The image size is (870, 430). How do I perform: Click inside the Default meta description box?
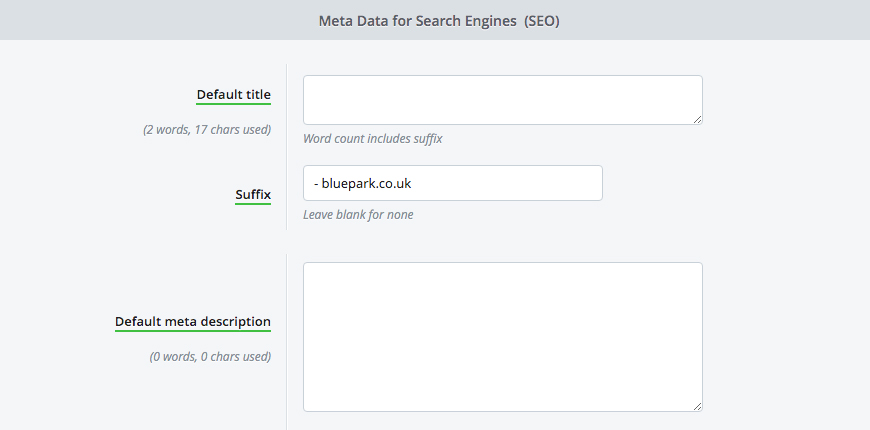click(503, 337)
